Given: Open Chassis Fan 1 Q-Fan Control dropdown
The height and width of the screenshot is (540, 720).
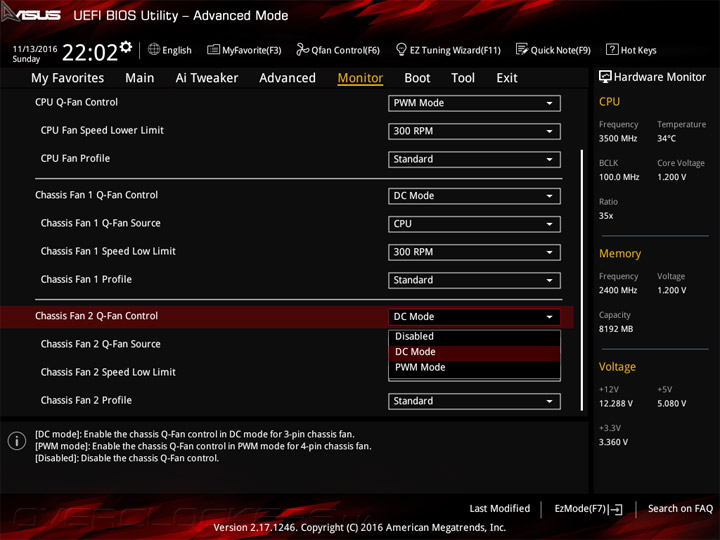Looking at the screenshot, I should pyautogui.click(x=474, y=196).
